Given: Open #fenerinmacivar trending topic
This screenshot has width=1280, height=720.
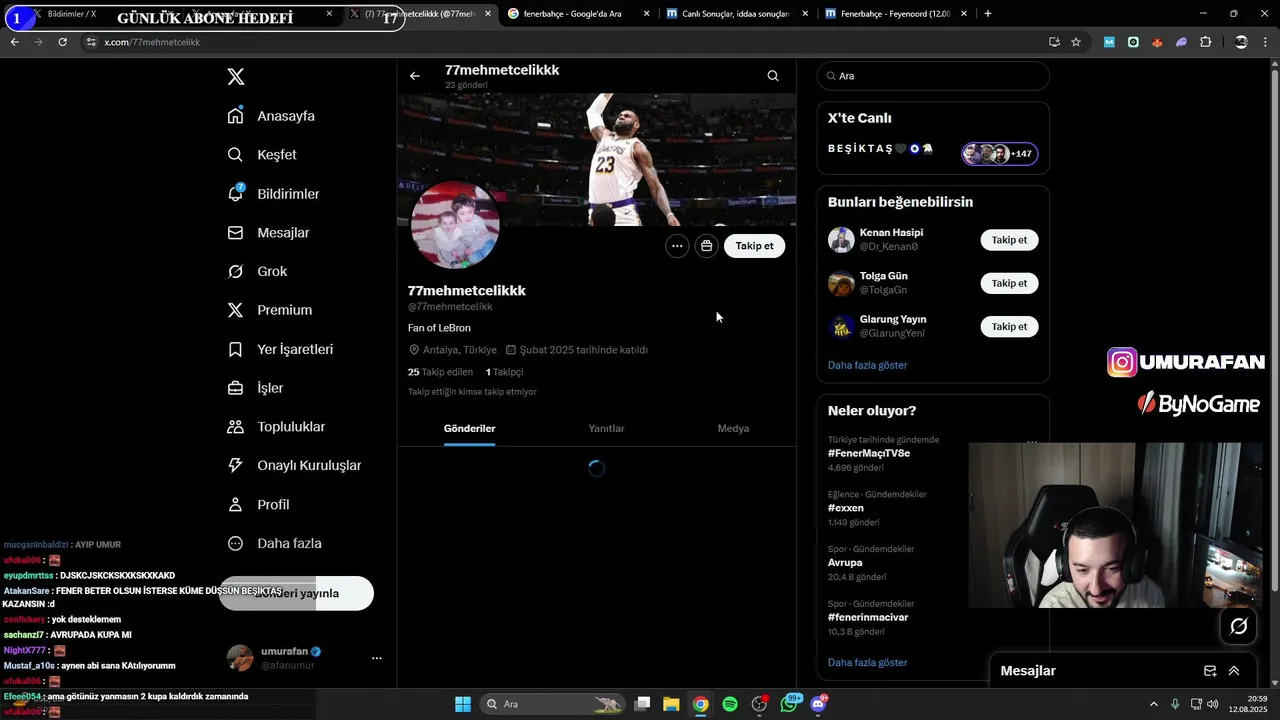Looking at the screenshot, I should (868, 617).
